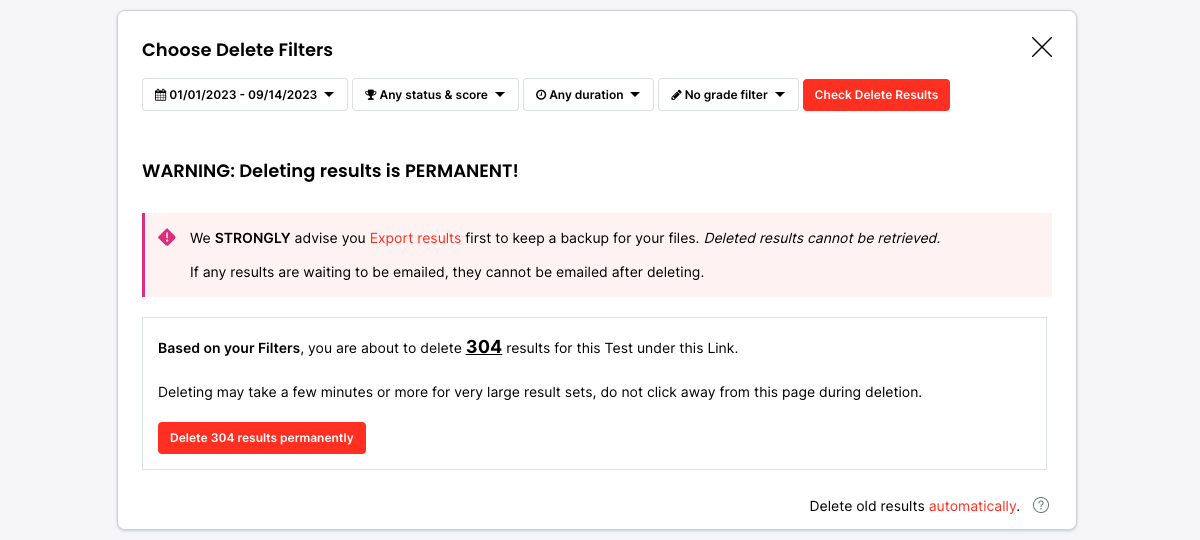The width and height of the screenshot is (1200, 540).
Task: Expand the date range dropdown arrow
Action: pos(329,95)
